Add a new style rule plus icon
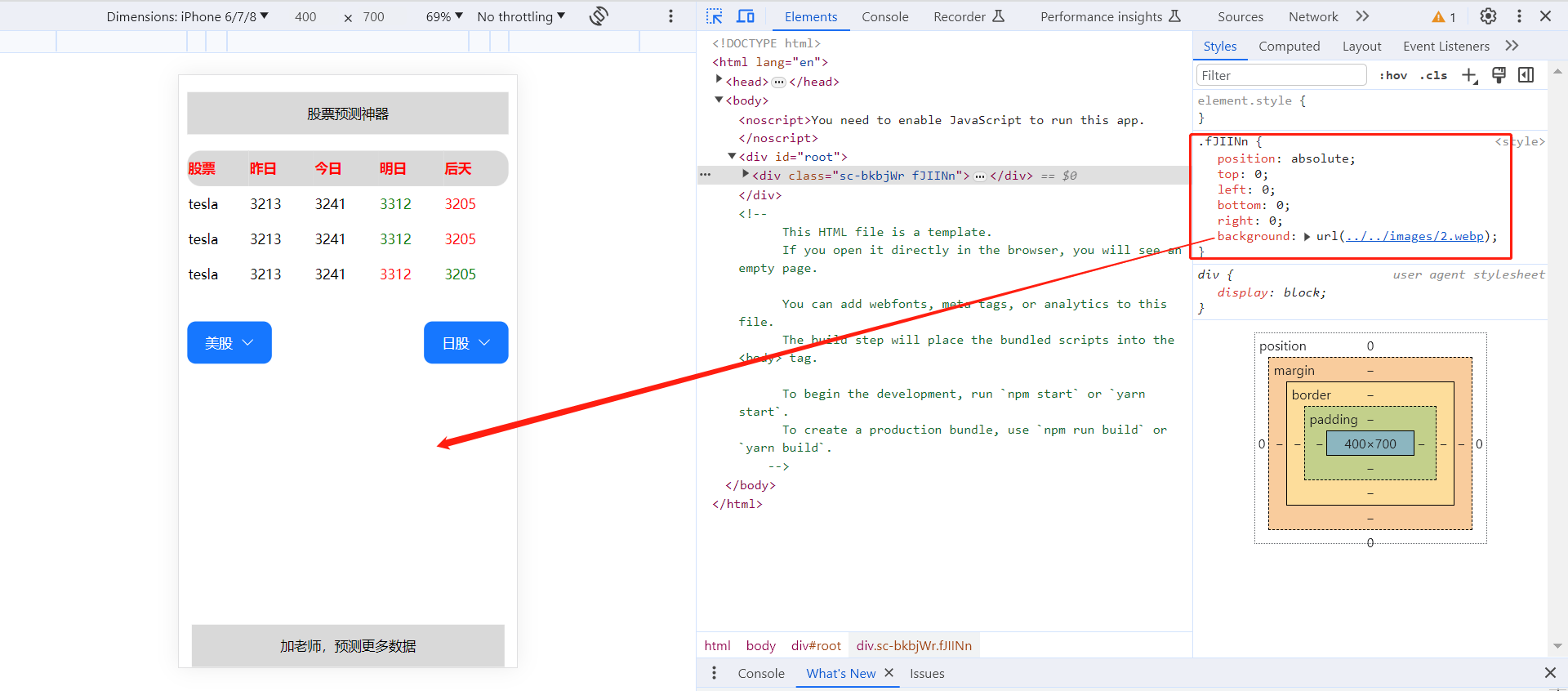 pos(1470,75)
